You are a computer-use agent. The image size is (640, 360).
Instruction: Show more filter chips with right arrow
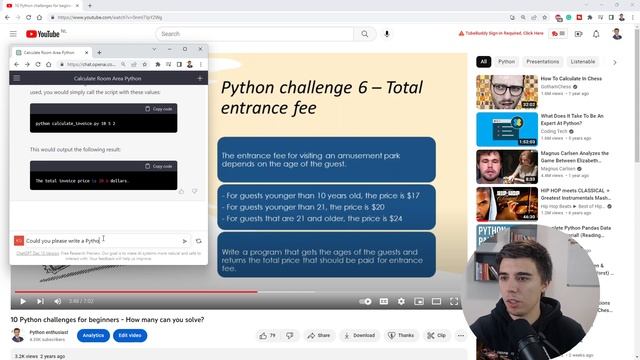[614, 62]
